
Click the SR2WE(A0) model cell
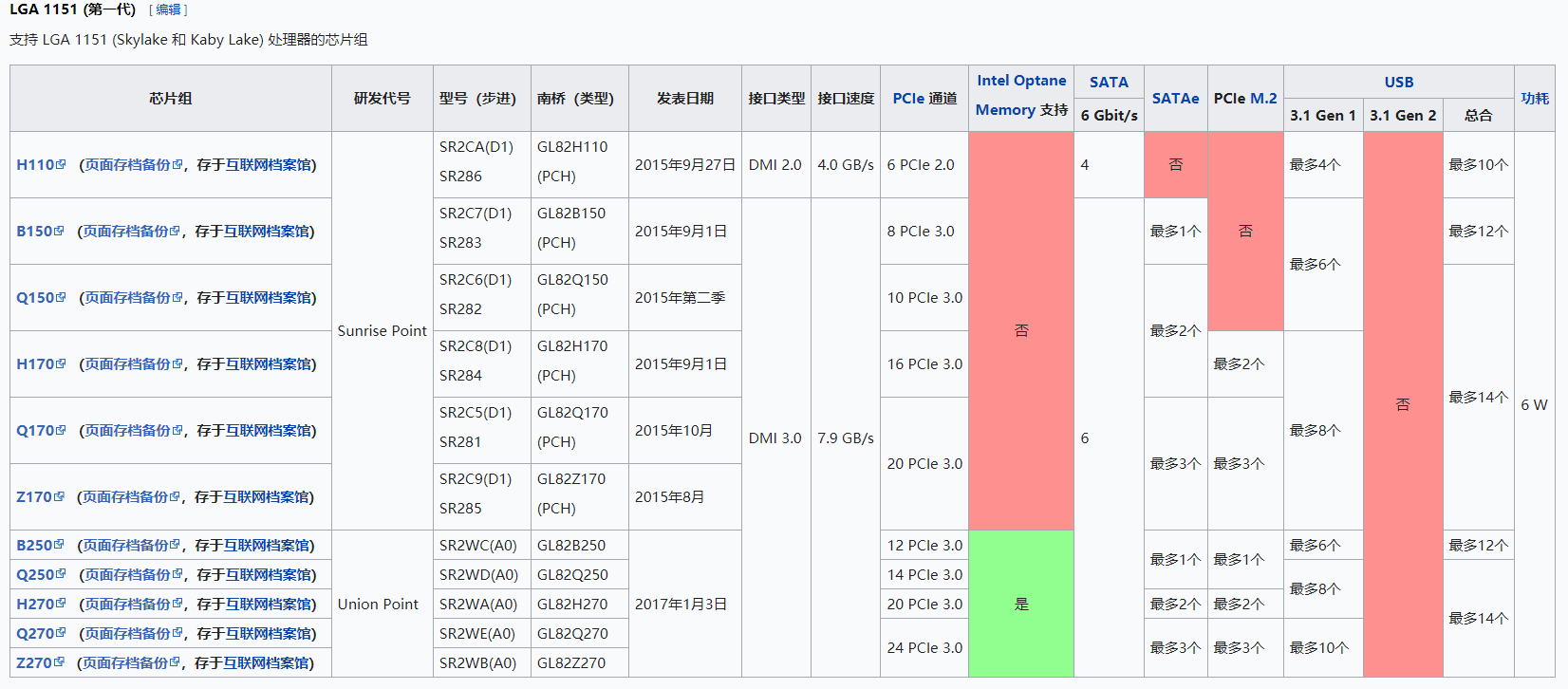click(482, 634)
